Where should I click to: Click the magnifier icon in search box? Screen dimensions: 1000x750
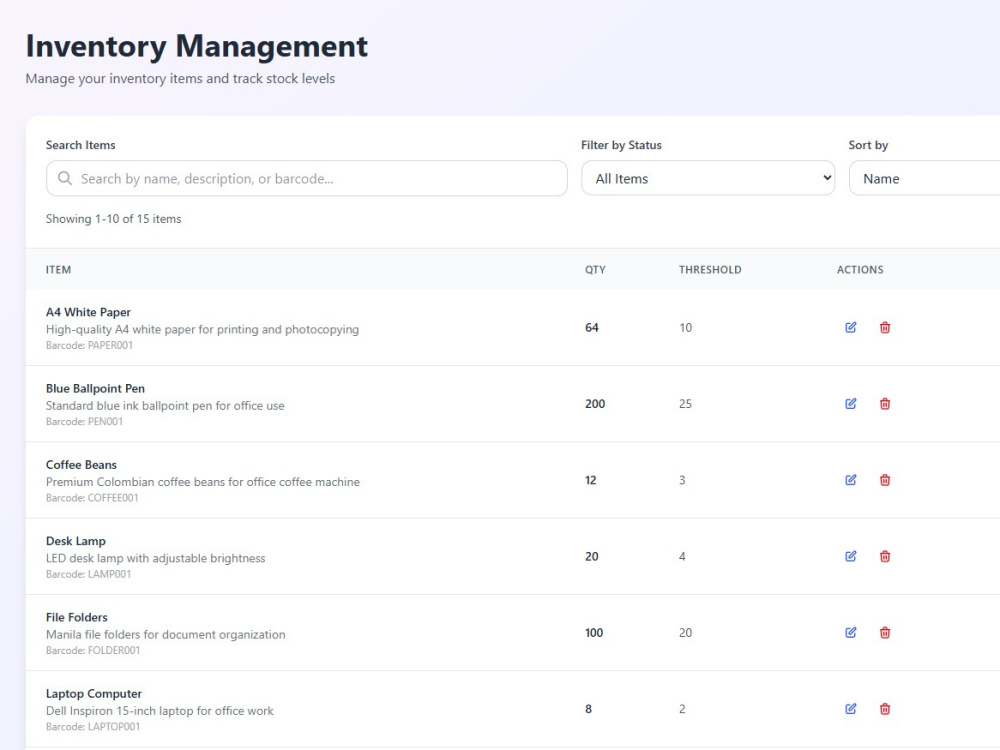pyautogui.click(x=65, y=179)
